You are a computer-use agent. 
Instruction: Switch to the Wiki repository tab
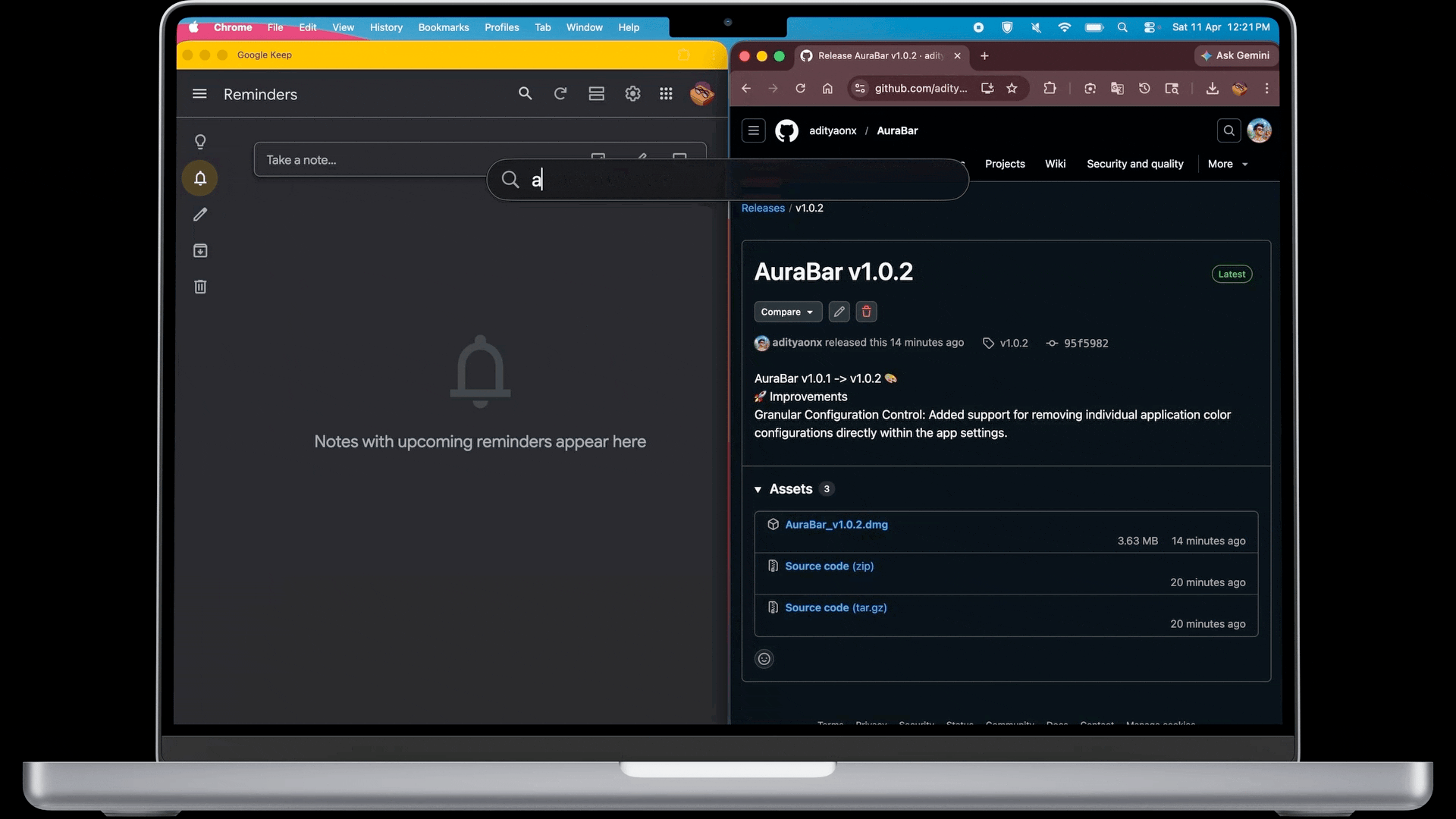pos(1055,164)
